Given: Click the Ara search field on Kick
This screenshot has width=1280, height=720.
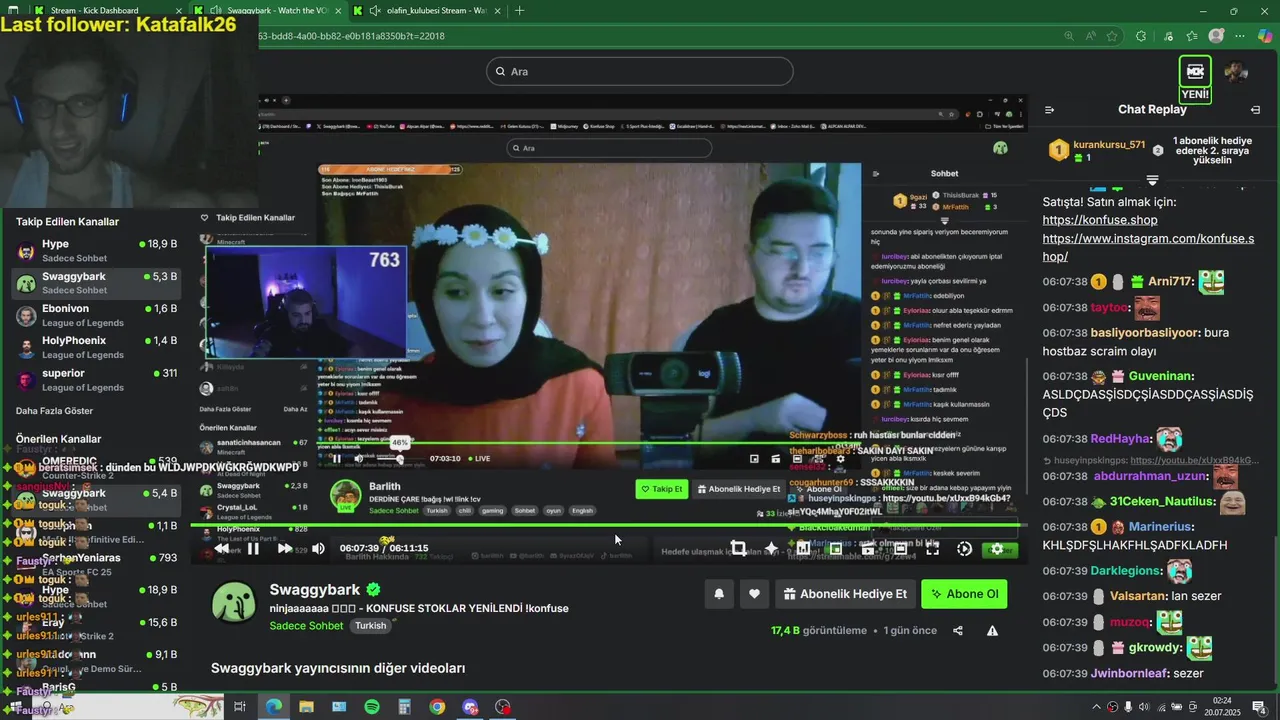Looking at the screenshot, I should tap(640, 71).
